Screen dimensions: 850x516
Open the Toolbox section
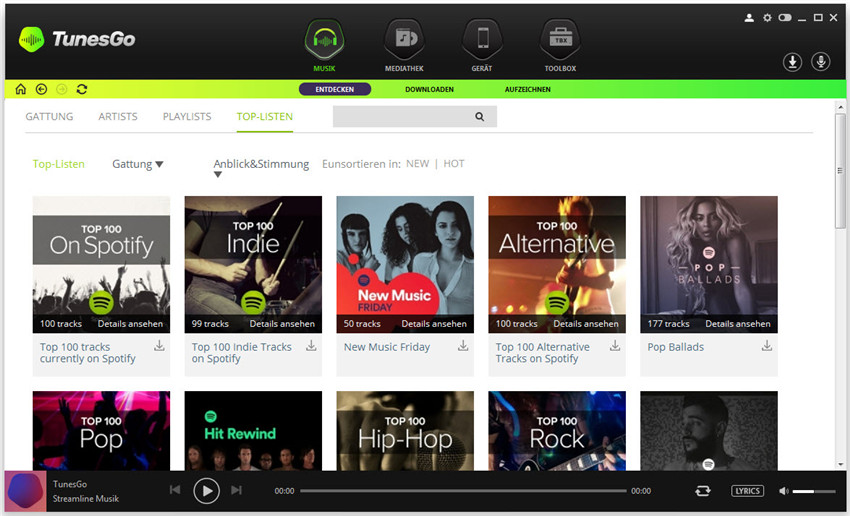[560, 46]
